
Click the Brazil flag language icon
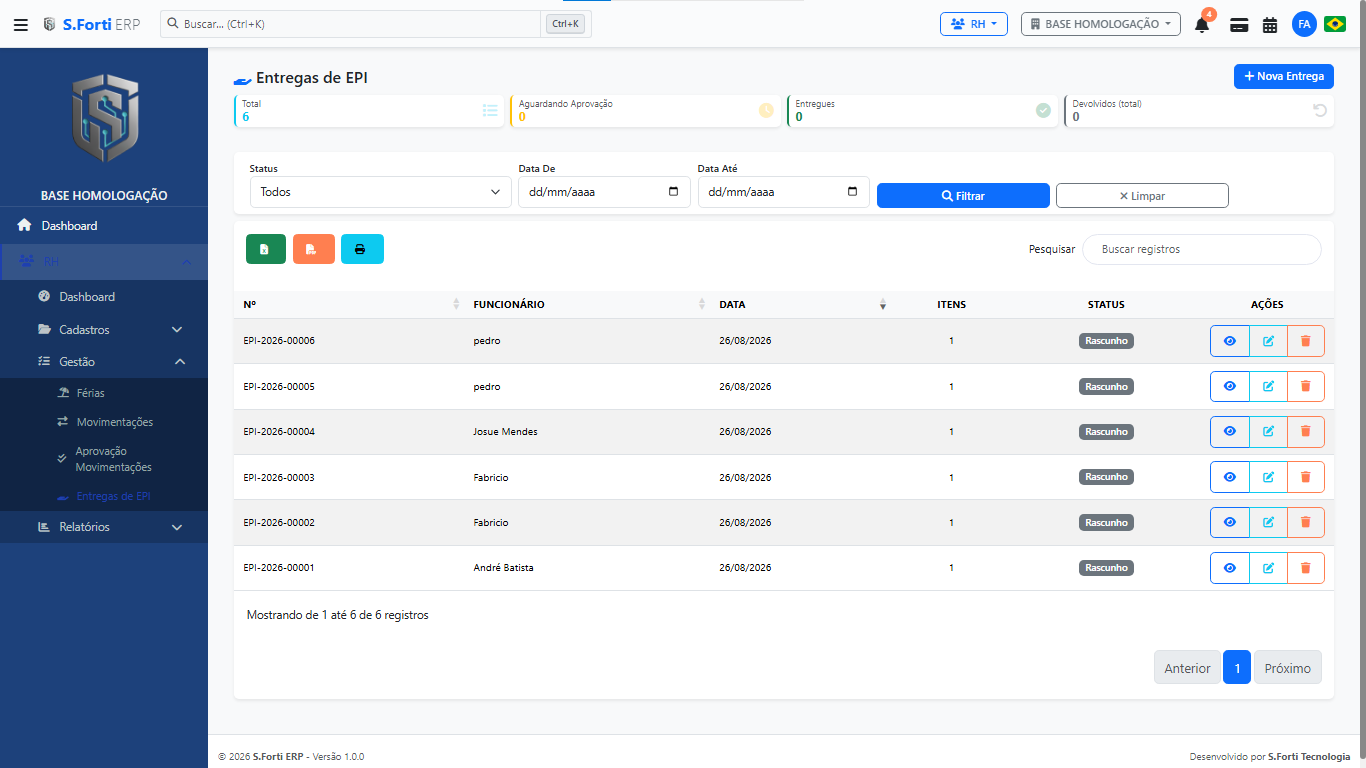click(1335, 24)
